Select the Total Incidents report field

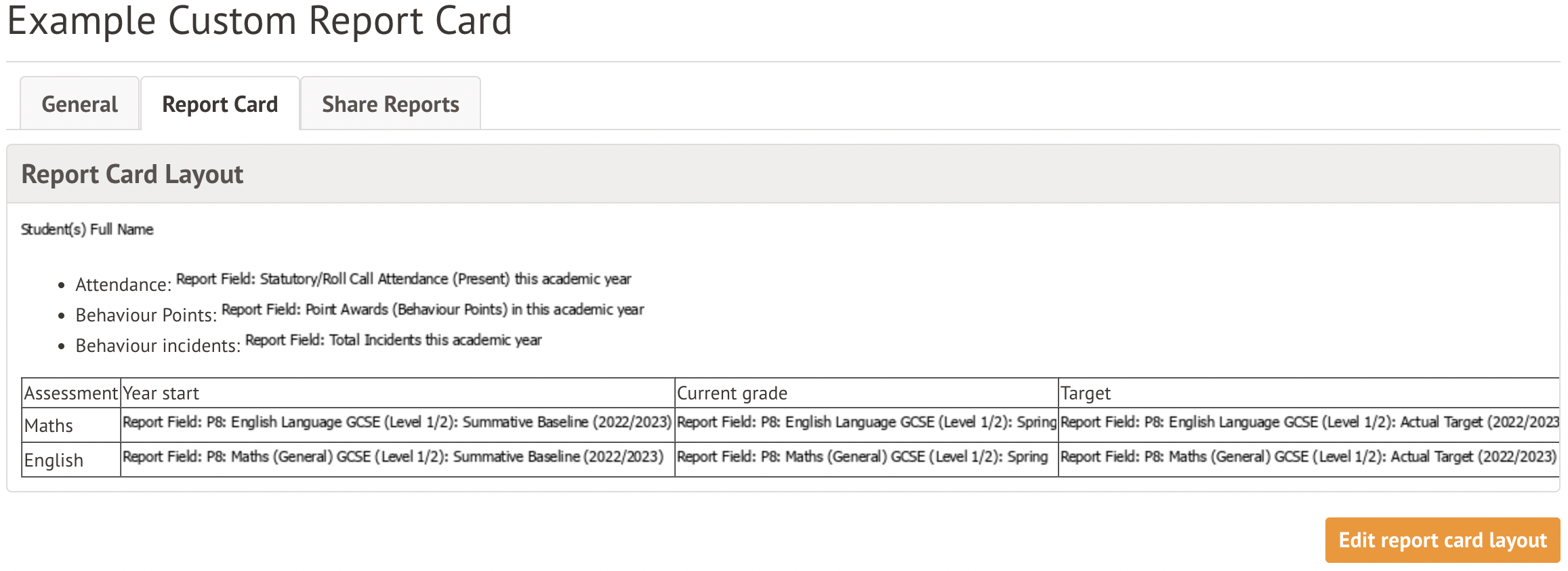pos(393,340)
